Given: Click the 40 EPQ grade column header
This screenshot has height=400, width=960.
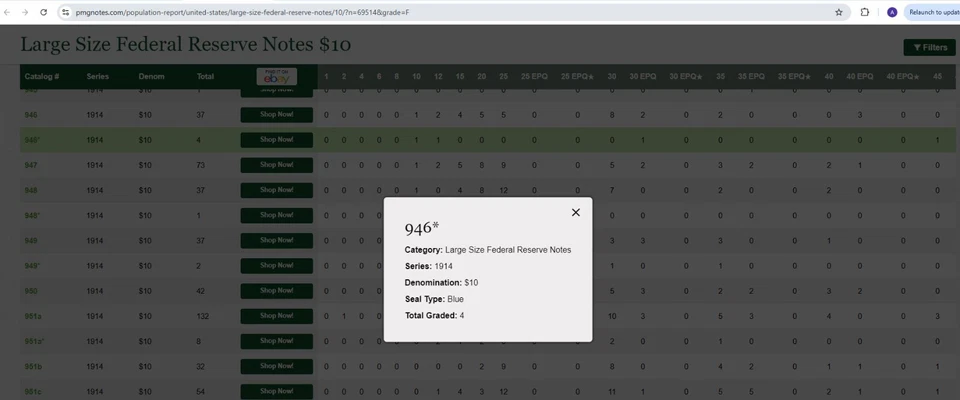Looking at the screenshot, I should point(860,77).
